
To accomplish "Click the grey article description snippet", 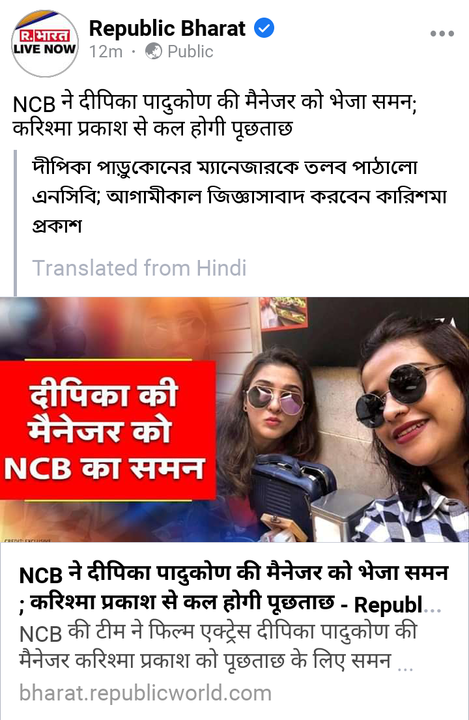I will tap(218, 647).
